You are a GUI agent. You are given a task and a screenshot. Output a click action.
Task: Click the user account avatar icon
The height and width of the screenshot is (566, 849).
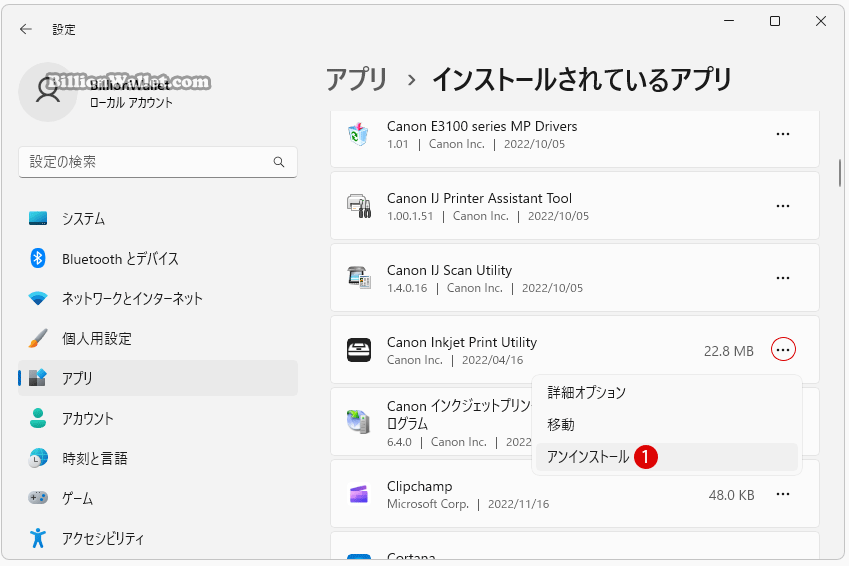tap(48, 92)
